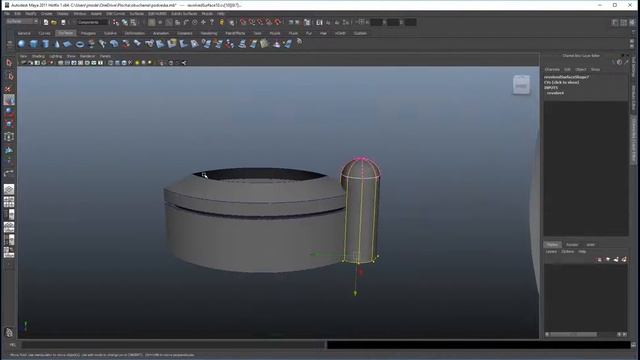Select the revolve4 input node
640x360 pixels.
pos(555,93)
